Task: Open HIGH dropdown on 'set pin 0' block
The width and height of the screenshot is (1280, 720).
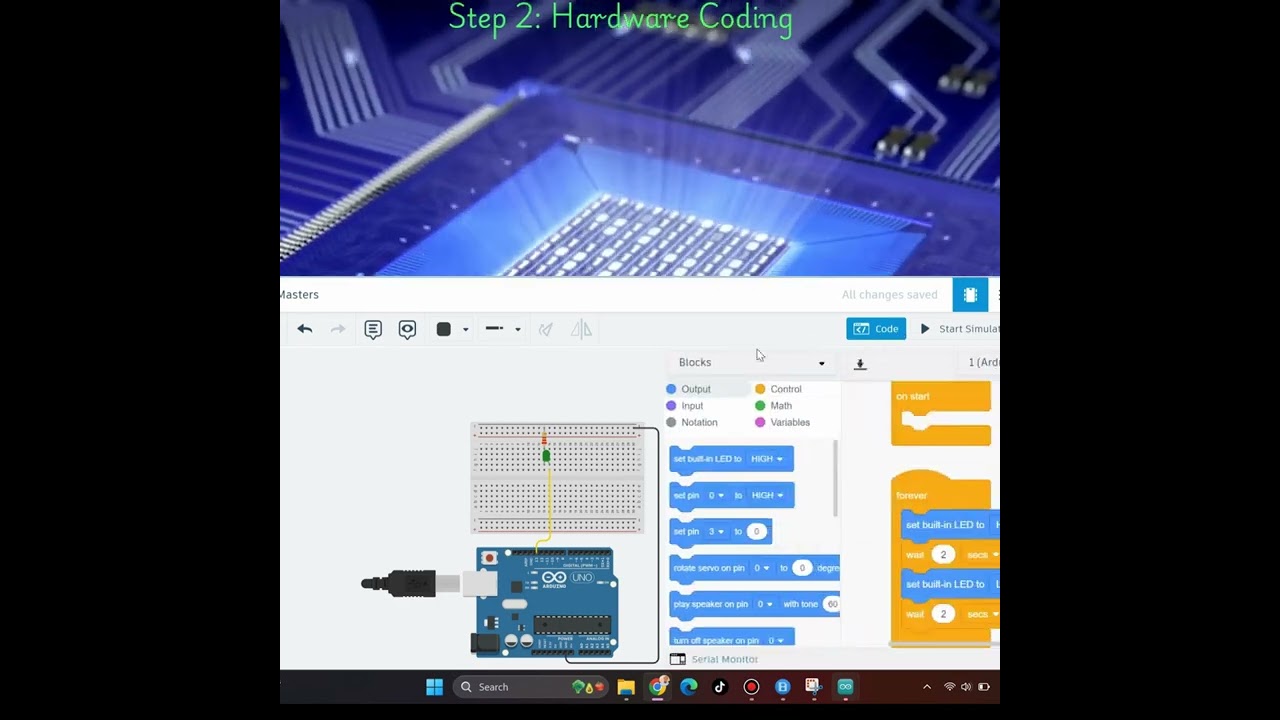Action: coord(767,495)
